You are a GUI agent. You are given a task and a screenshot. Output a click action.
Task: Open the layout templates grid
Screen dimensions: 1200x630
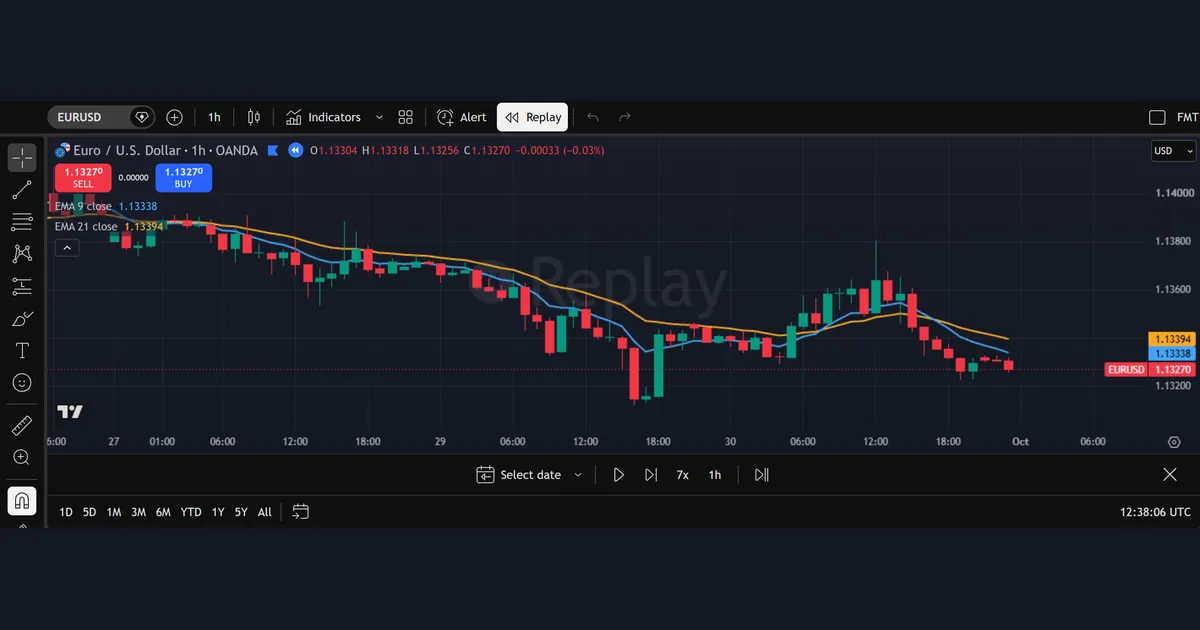point(405,117)
